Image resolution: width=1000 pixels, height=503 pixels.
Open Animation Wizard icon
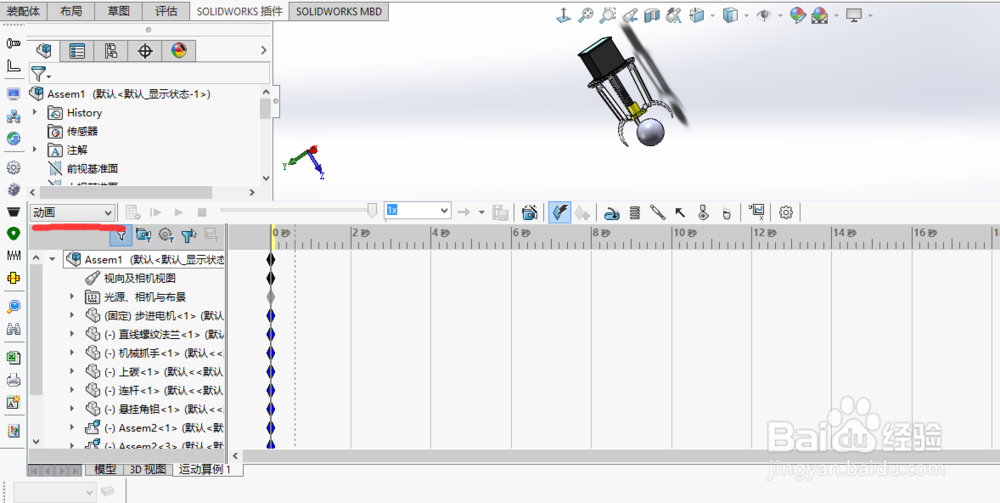529,212
